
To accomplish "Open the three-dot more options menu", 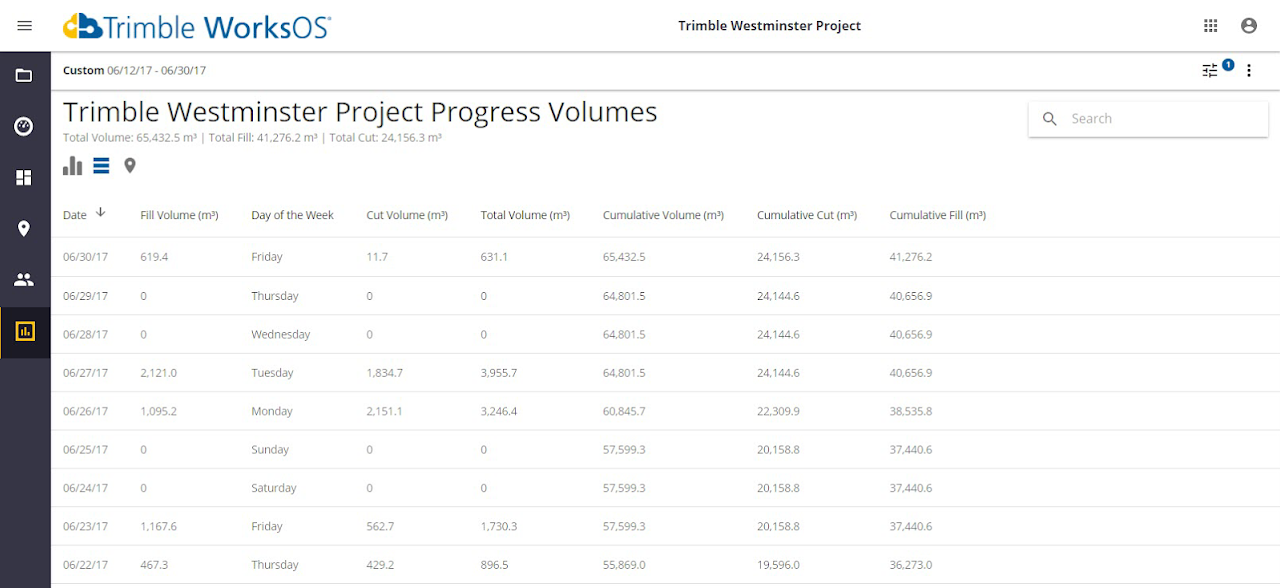I will pos(1249,71).
